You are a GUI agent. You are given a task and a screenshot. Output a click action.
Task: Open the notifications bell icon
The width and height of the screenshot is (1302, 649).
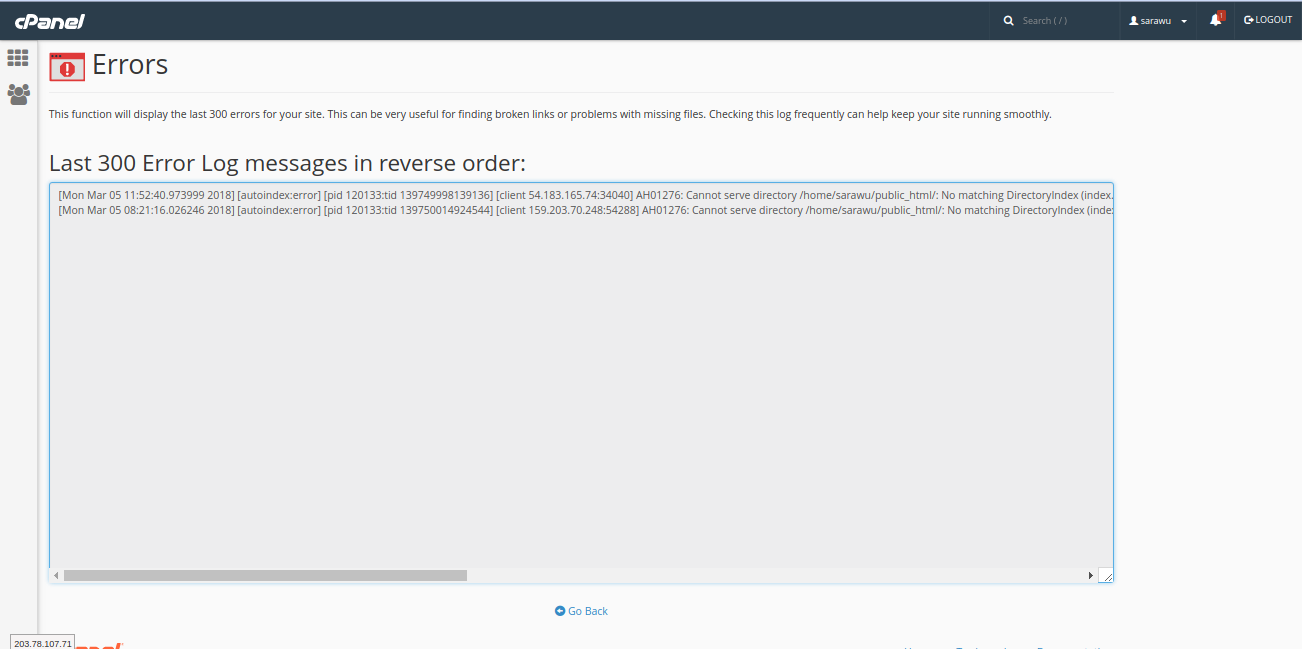pyautogui.click(x=1215, y=20)
